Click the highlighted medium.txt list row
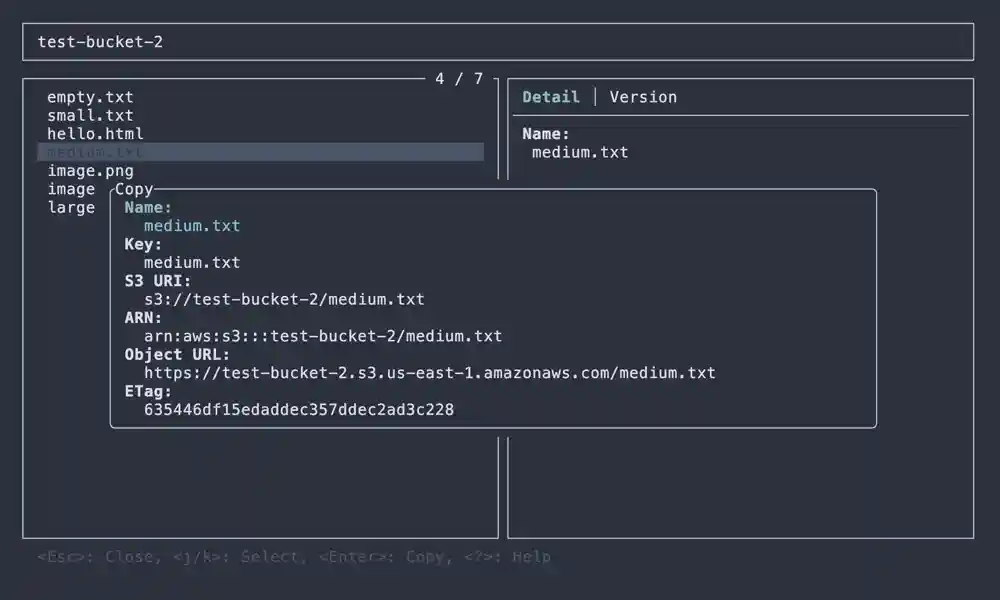This screenshot has height=600, width=1000. 260,152
